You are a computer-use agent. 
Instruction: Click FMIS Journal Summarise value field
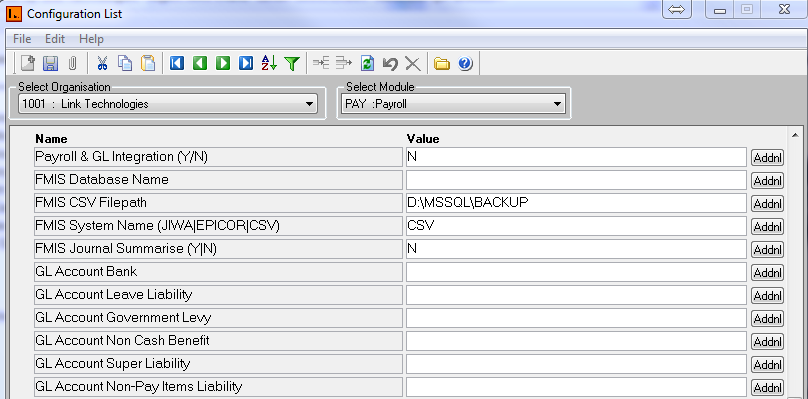pos(576,248)
